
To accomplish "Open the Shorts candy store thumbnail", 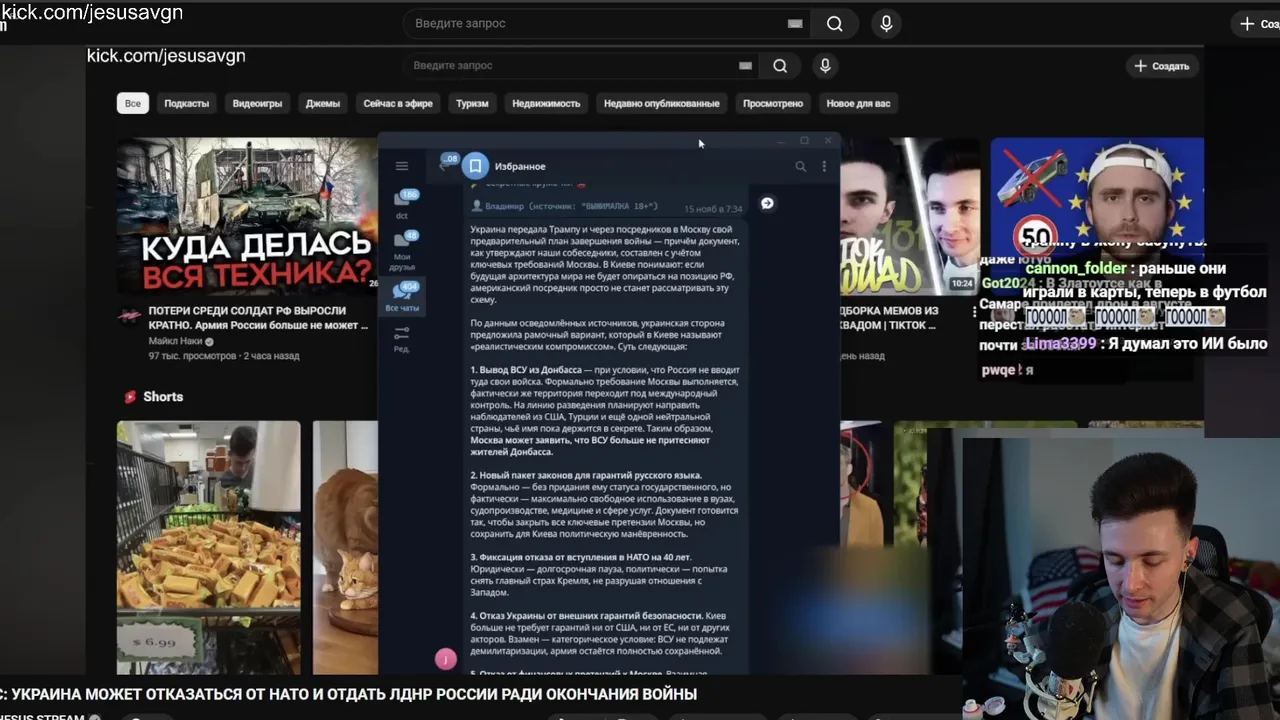I will pos(208,548).
